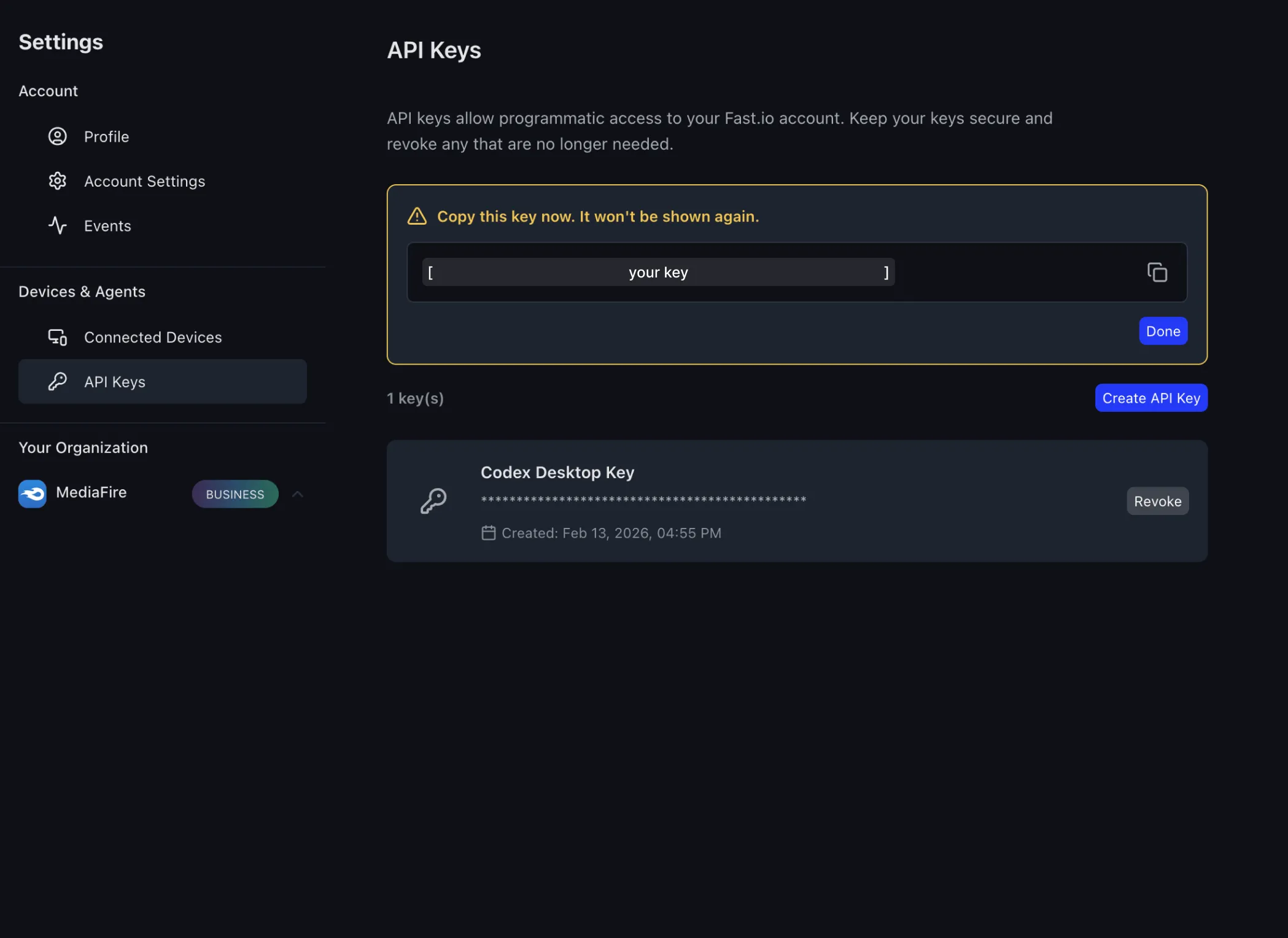This screenshot has width=1288, height=938.
Task: Open the Profile settings page
Action: point(107,136)
